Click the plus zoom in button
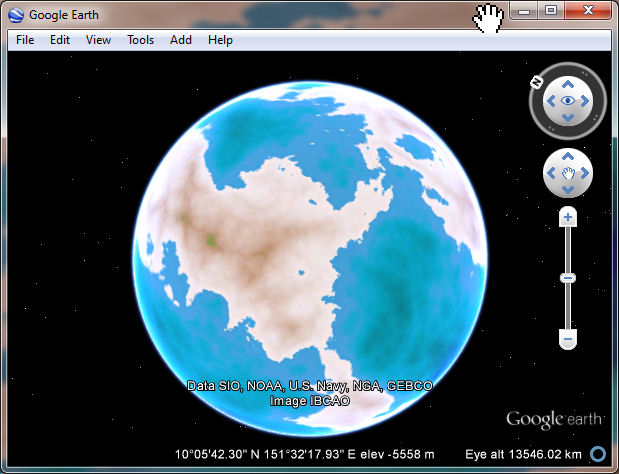 pyautogui.click(x=568, y=217)
